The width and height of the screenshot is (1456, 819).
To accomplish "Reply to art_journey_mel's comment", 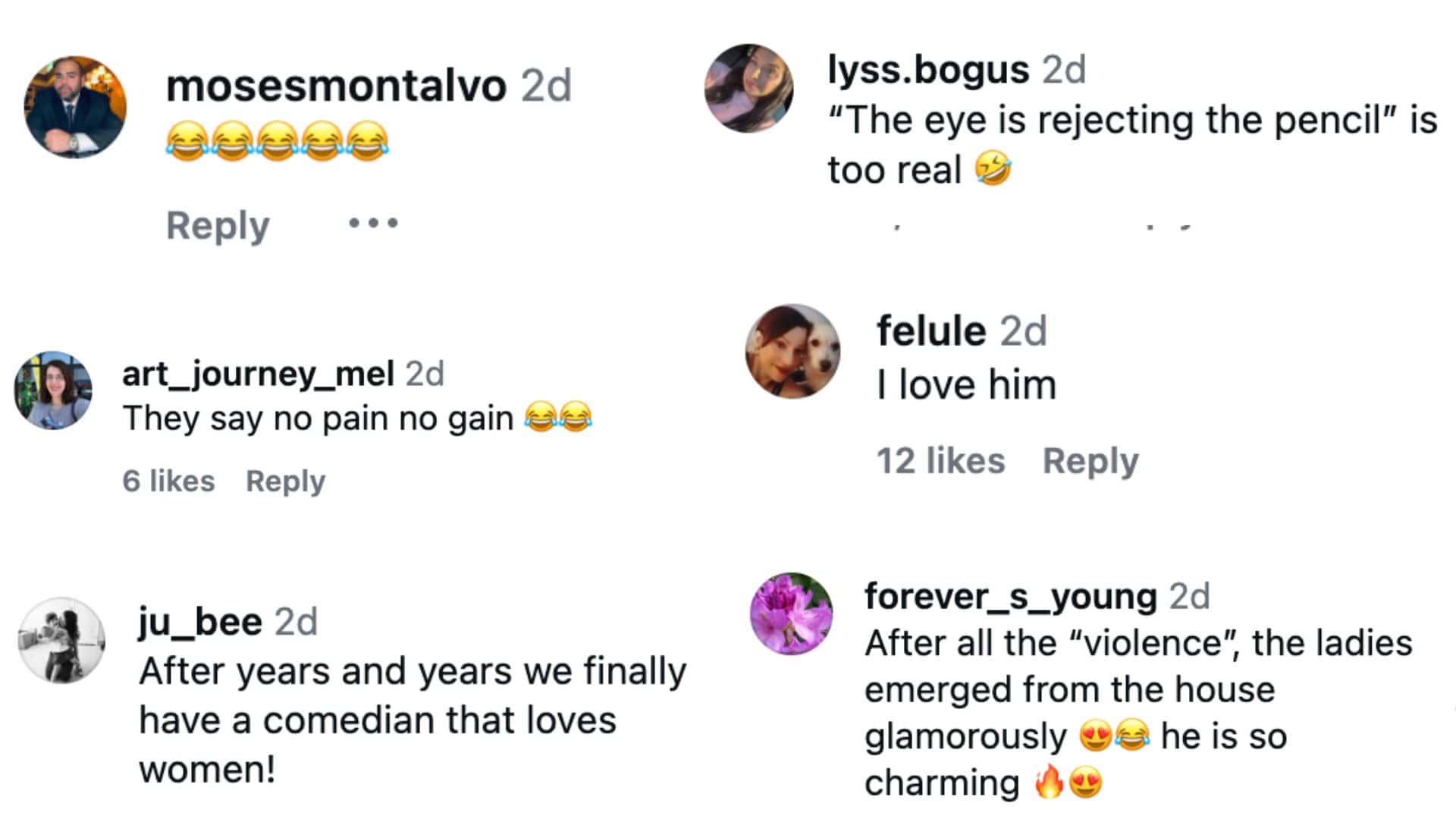I will click(287, 481).
